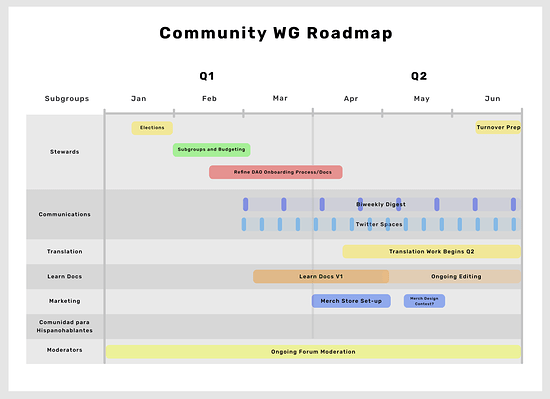Image resolution: width=550 pixels, height=399 pixels.
Task: Click the Communications subgroup label
Action: tap(65, 214)
